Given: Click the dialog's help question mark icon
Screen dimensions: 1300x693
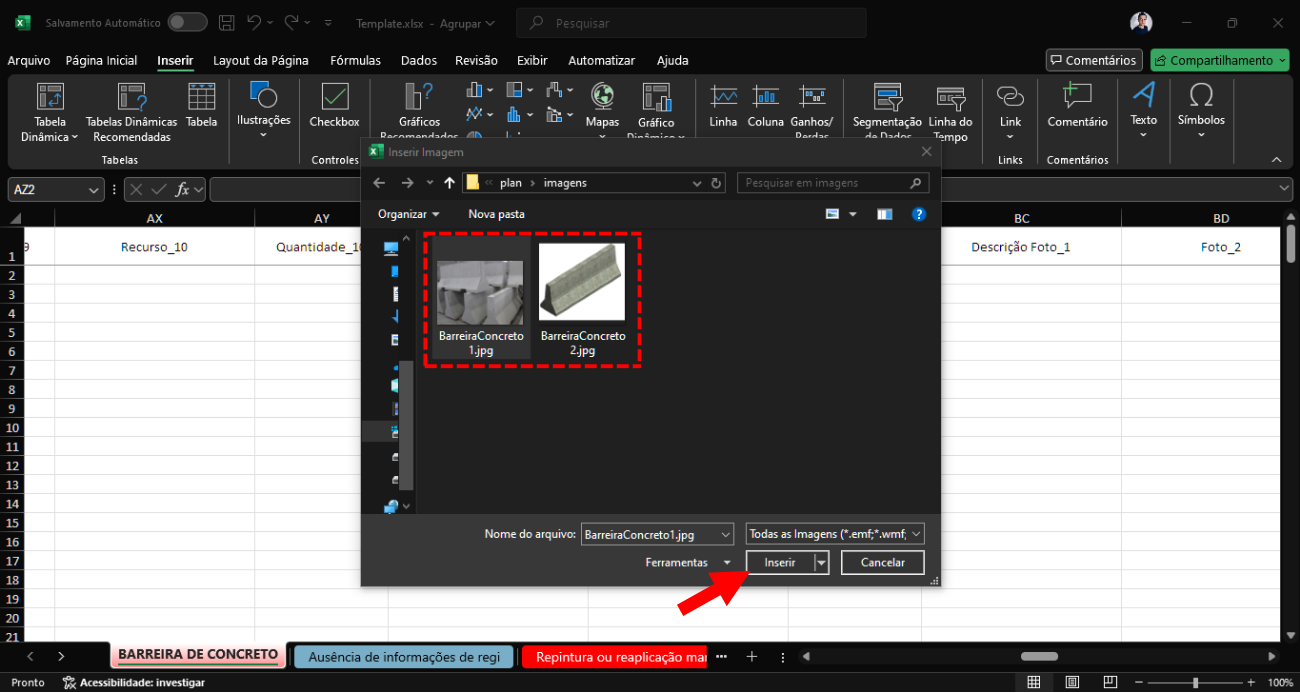Looking at the screenshot, I should 919,214.
